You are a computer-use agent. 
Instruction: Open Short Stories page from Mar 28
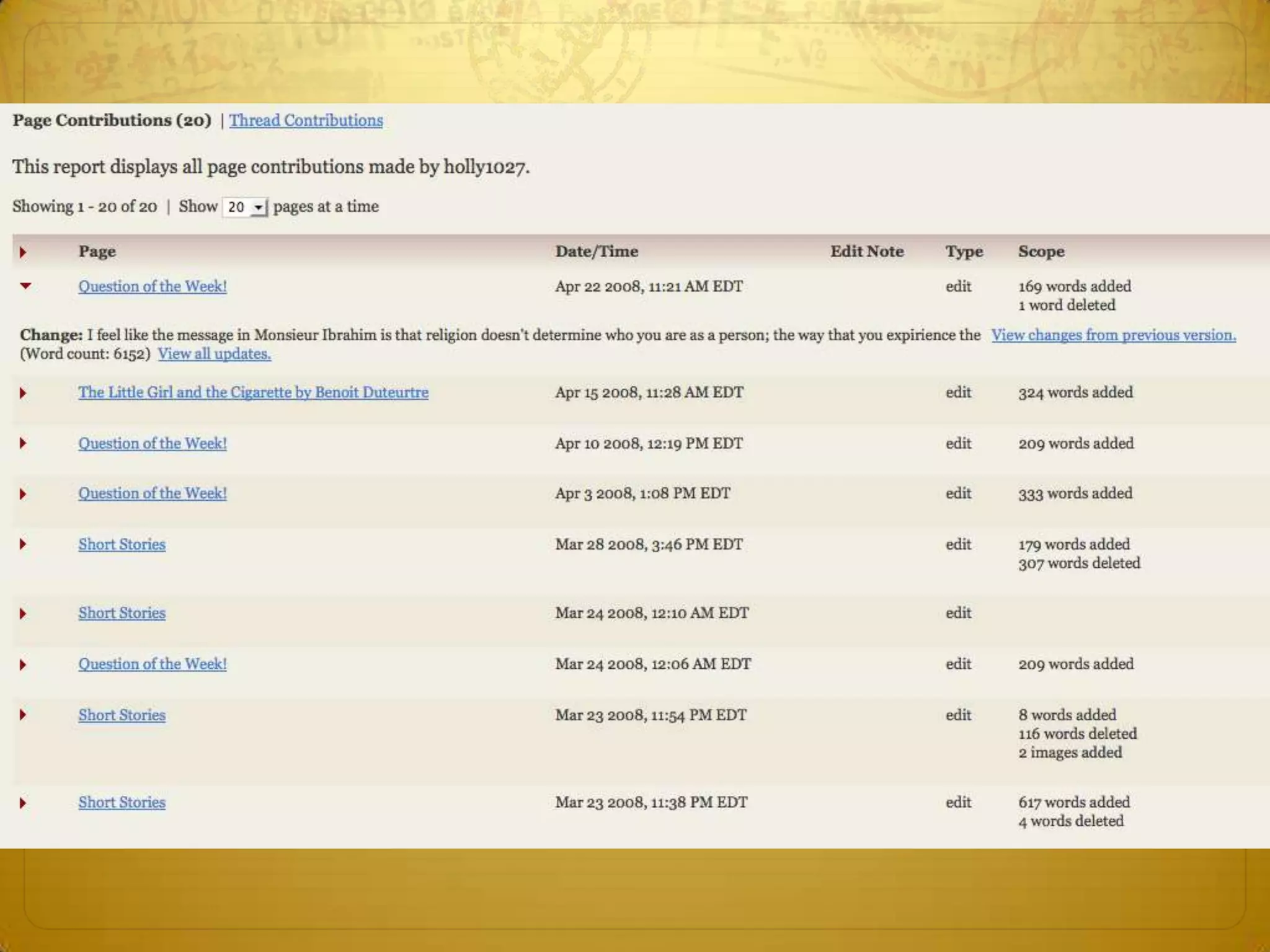point(122,544)
